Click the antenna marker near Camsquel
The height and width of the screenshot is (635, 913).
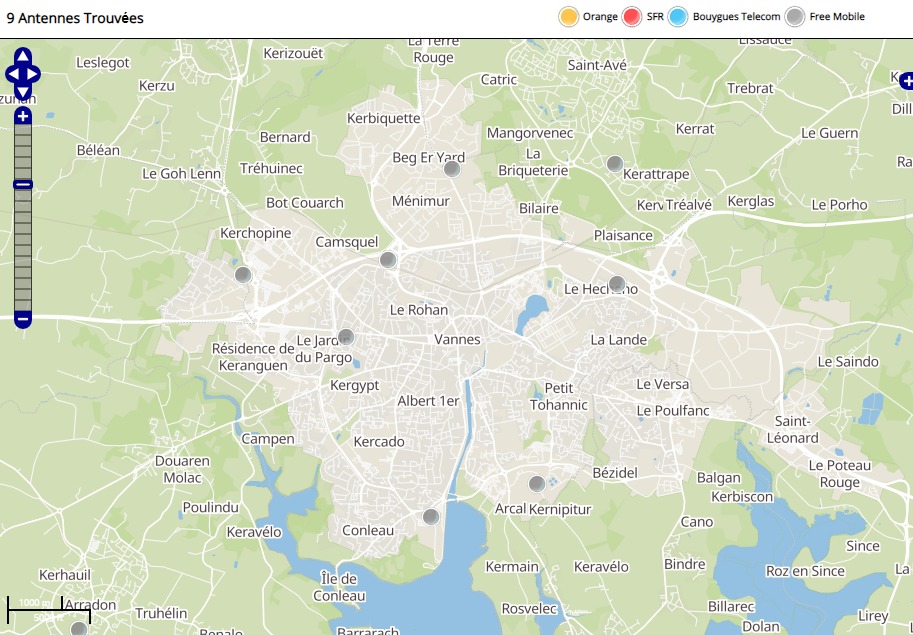coord(388,260)
